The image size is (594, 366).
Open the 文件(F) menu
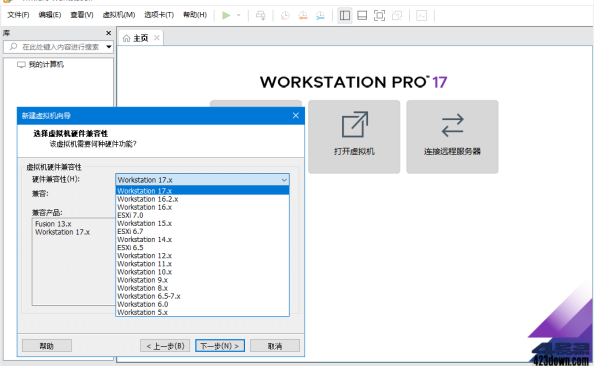coord(18,15)
